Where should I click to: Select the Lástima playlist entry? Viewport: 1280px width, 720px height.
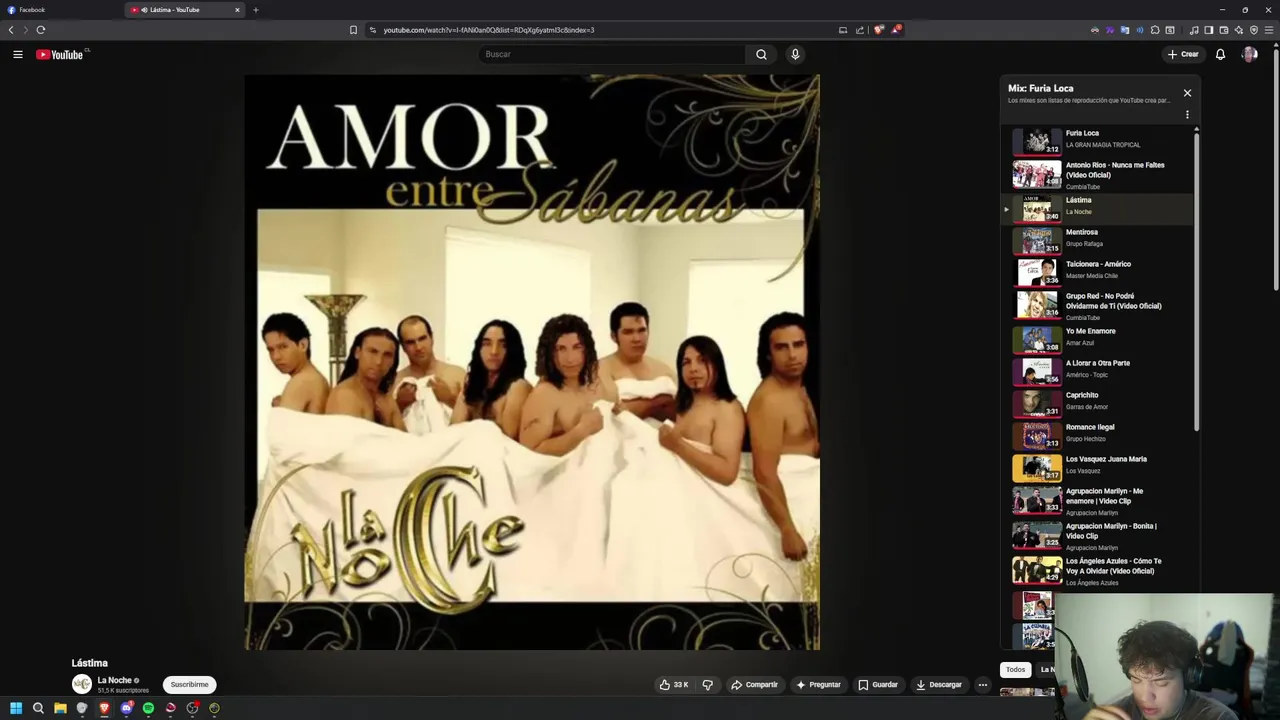point(1098,208)
